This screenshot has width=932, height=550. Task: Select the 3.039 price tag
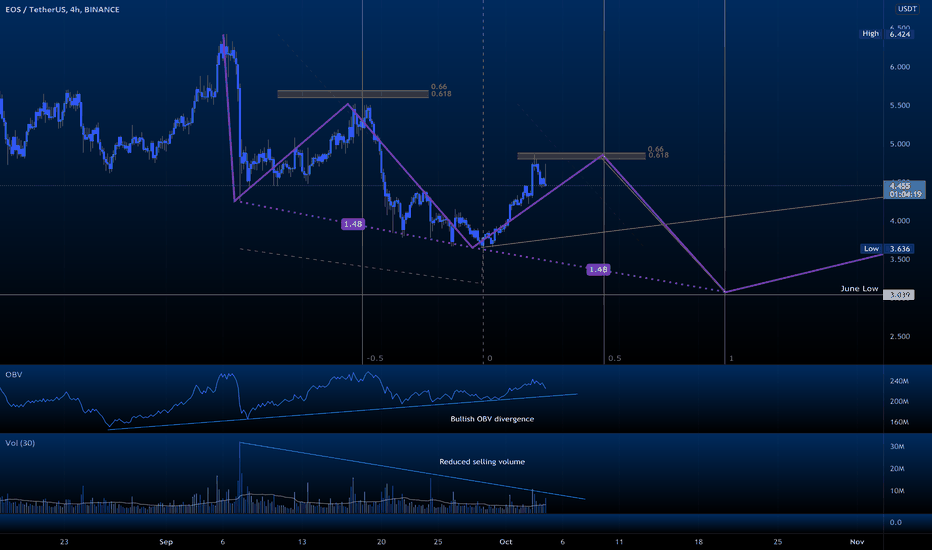point(899,295)
